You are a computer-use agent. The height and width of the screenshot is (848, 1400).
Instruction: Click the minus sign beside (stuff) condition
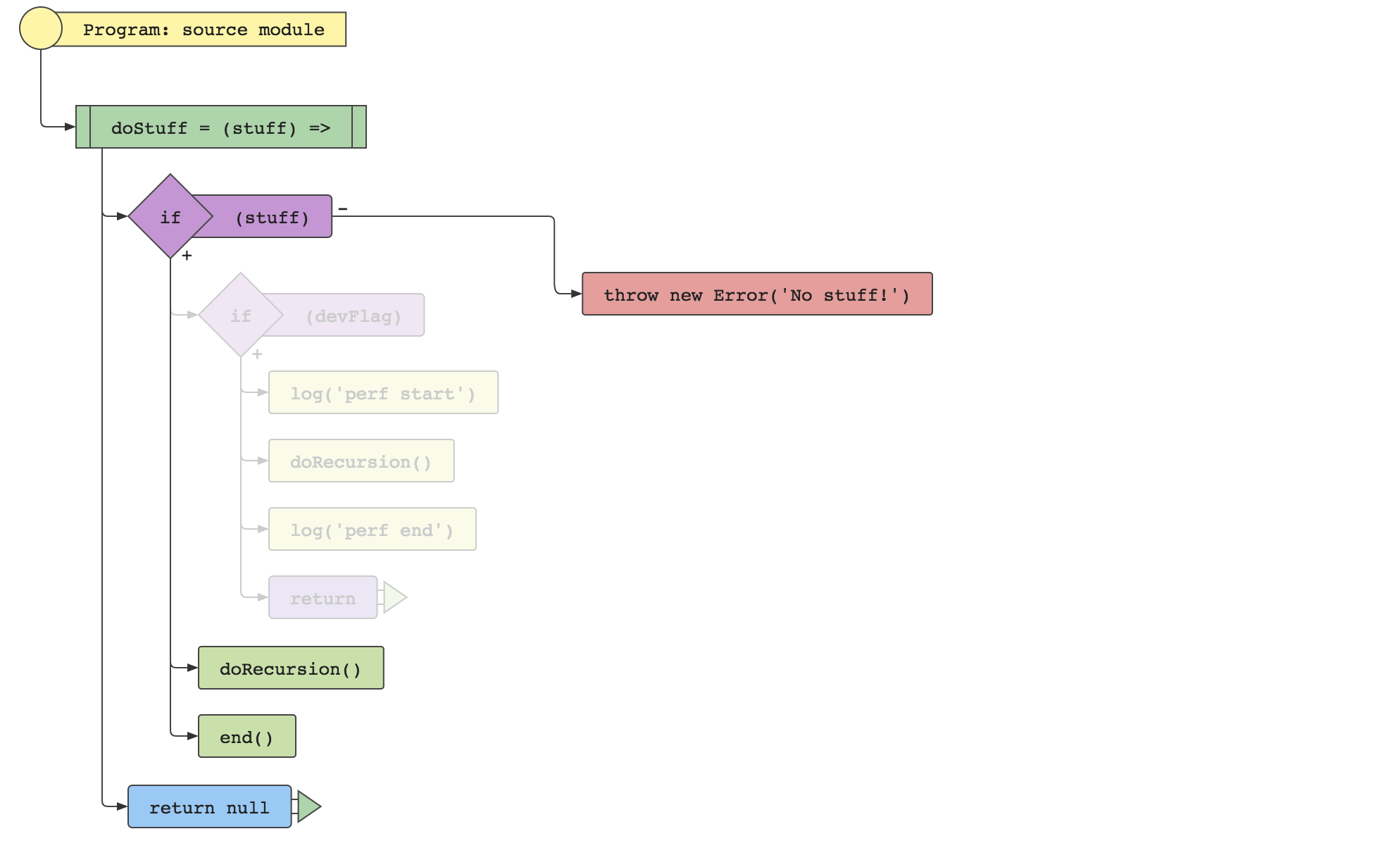click(x=343, y=208)
